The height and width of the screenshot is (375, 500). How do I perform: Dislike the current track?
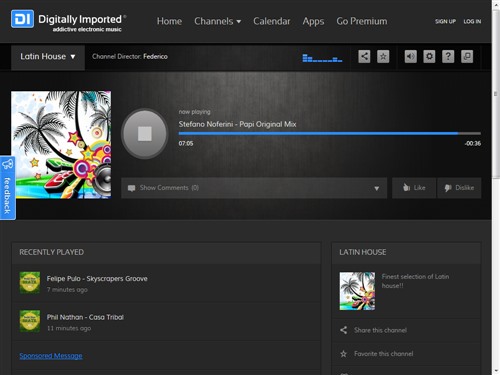pos(459,188)
